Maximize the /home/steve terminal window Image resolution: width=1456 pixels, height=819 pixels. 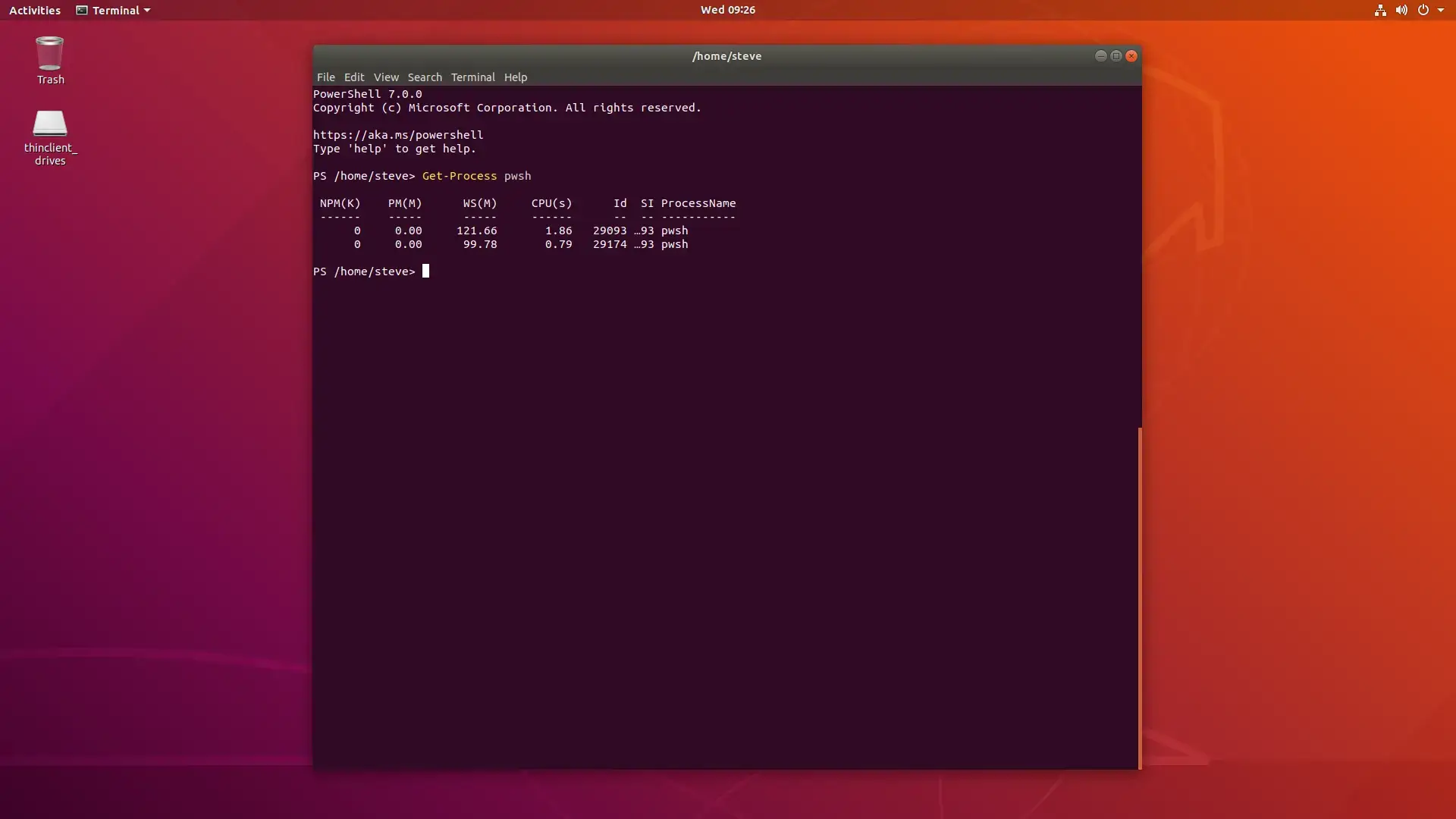point(1116,56)
